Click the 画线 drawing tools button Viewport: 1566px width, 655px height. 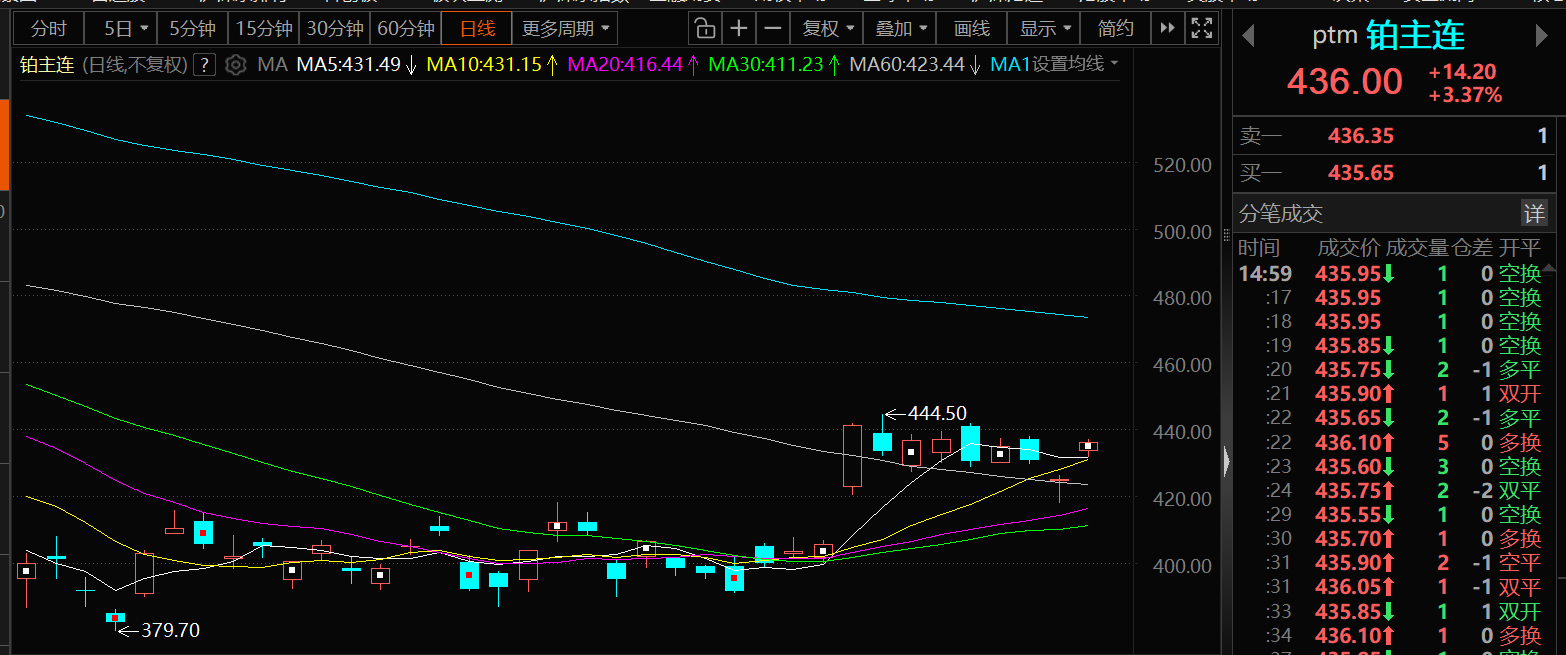coord(971,28)
